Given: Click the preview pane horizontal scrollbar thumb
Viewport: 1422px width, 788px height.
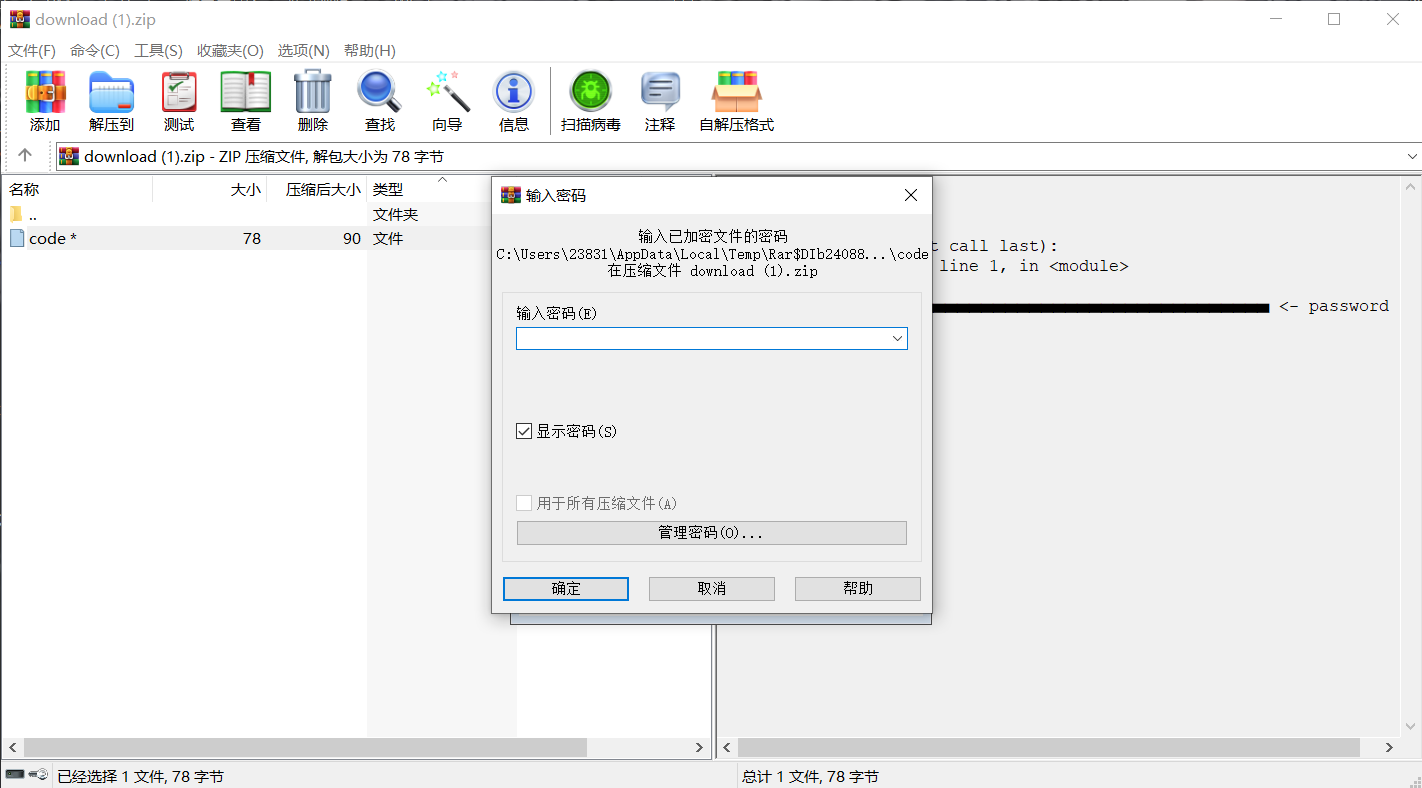Looking at the screenshot, I should [1049, 748].
